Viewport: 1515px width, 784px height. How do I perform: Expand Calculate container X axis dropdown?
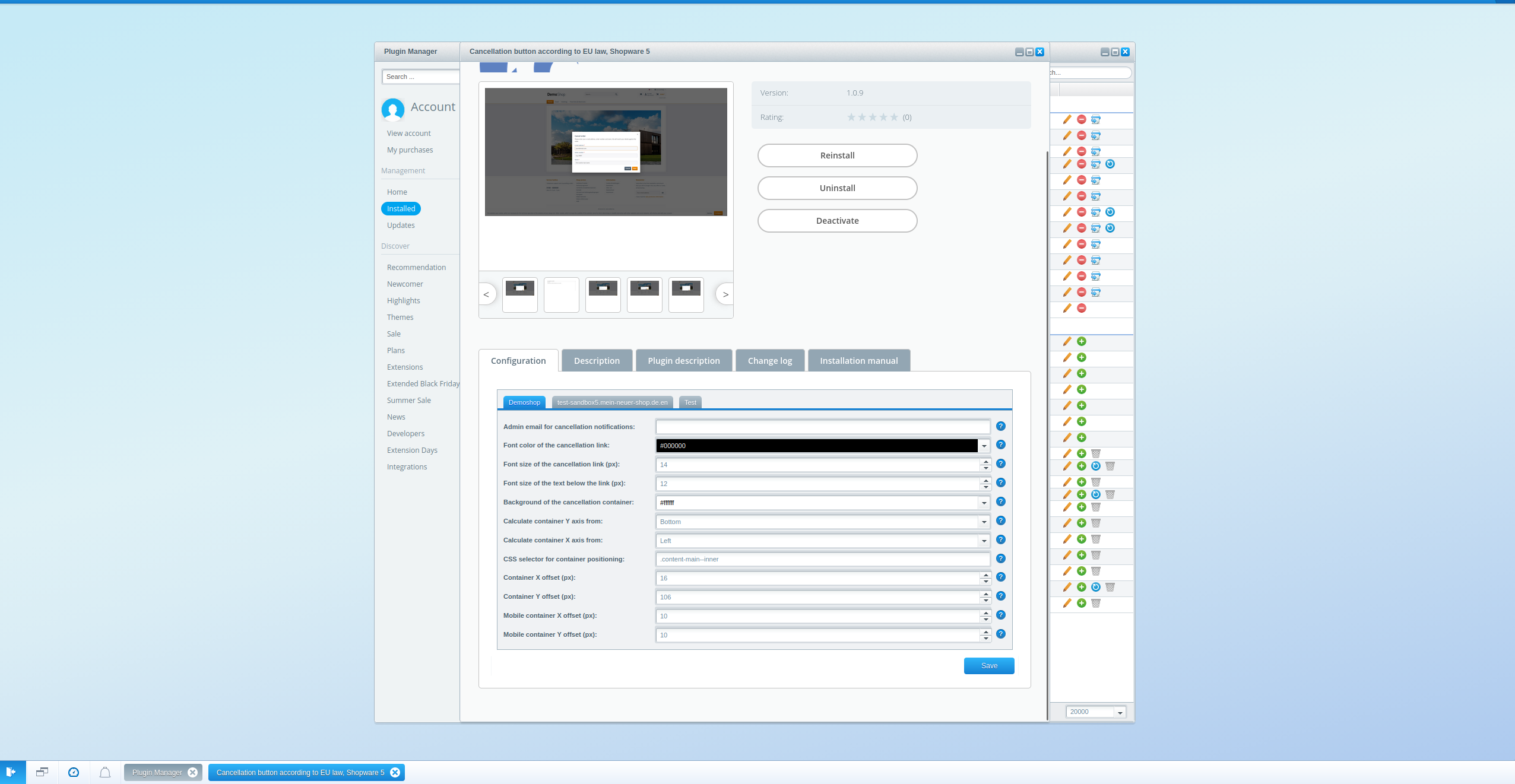(984, 541)
